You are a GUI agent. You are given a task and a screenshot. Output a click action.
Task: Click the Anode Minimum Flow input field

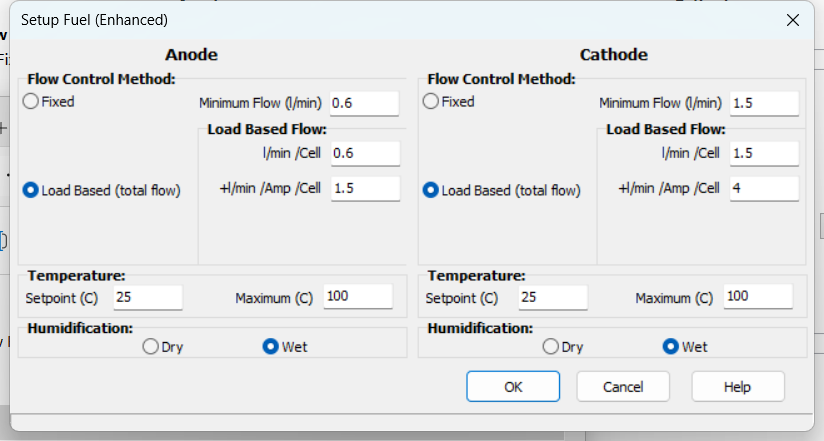click(x=363, y=103)
